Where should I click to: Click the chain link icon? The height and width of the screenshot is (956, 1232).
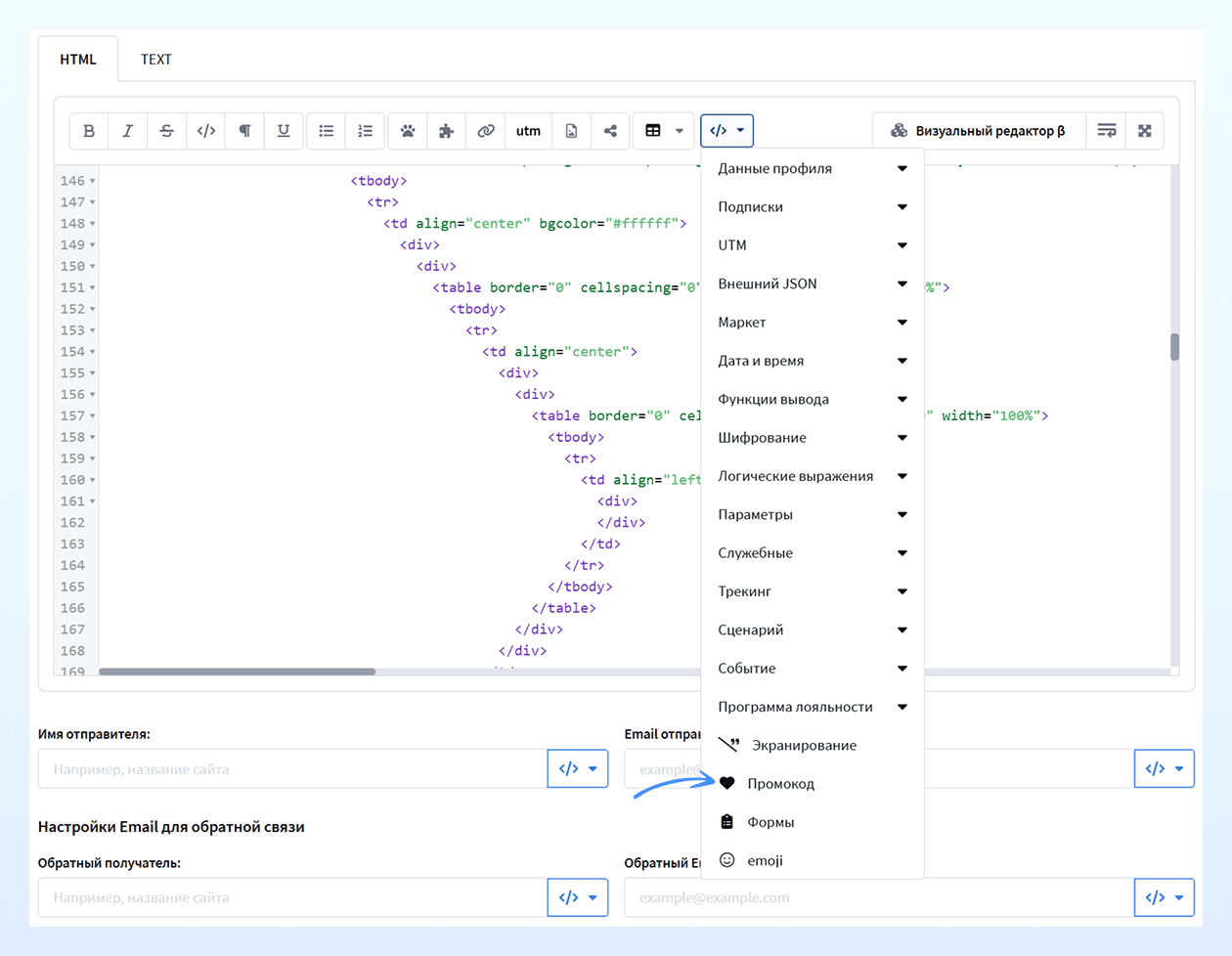tap(486, 131)
